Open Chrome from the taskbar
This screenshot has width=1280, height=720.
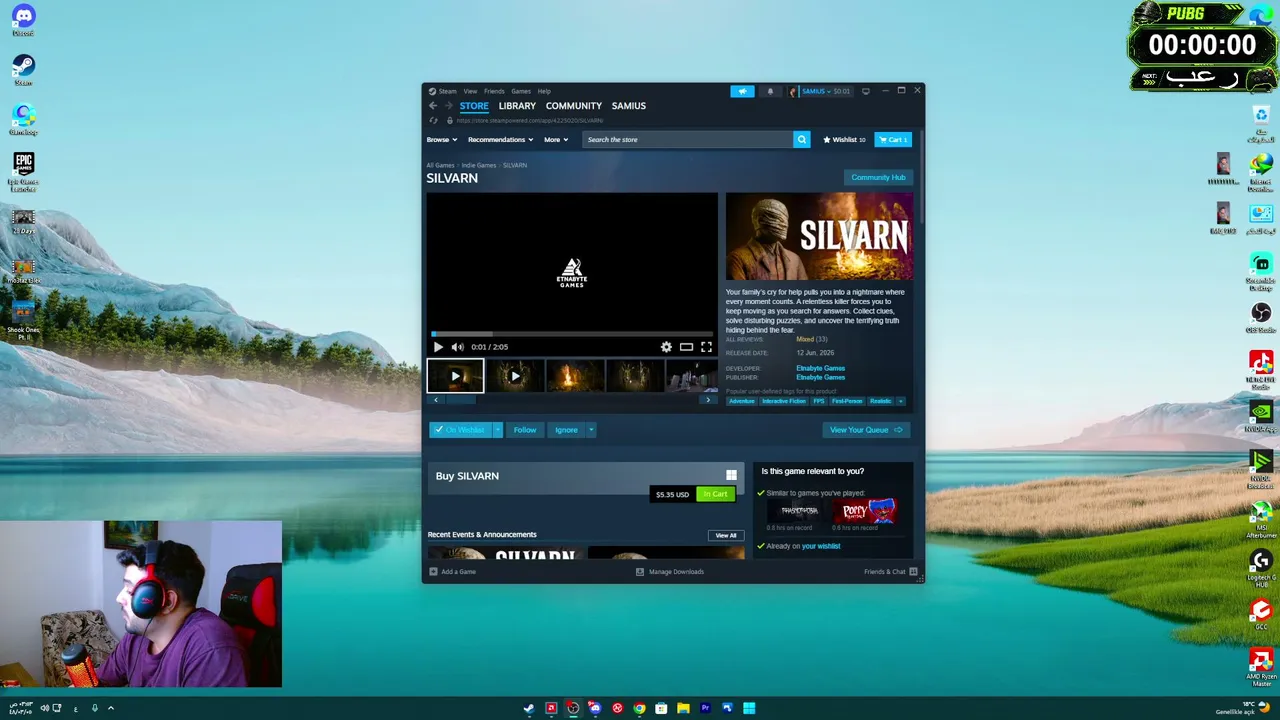pyautogui.click(x=639, y=708)
